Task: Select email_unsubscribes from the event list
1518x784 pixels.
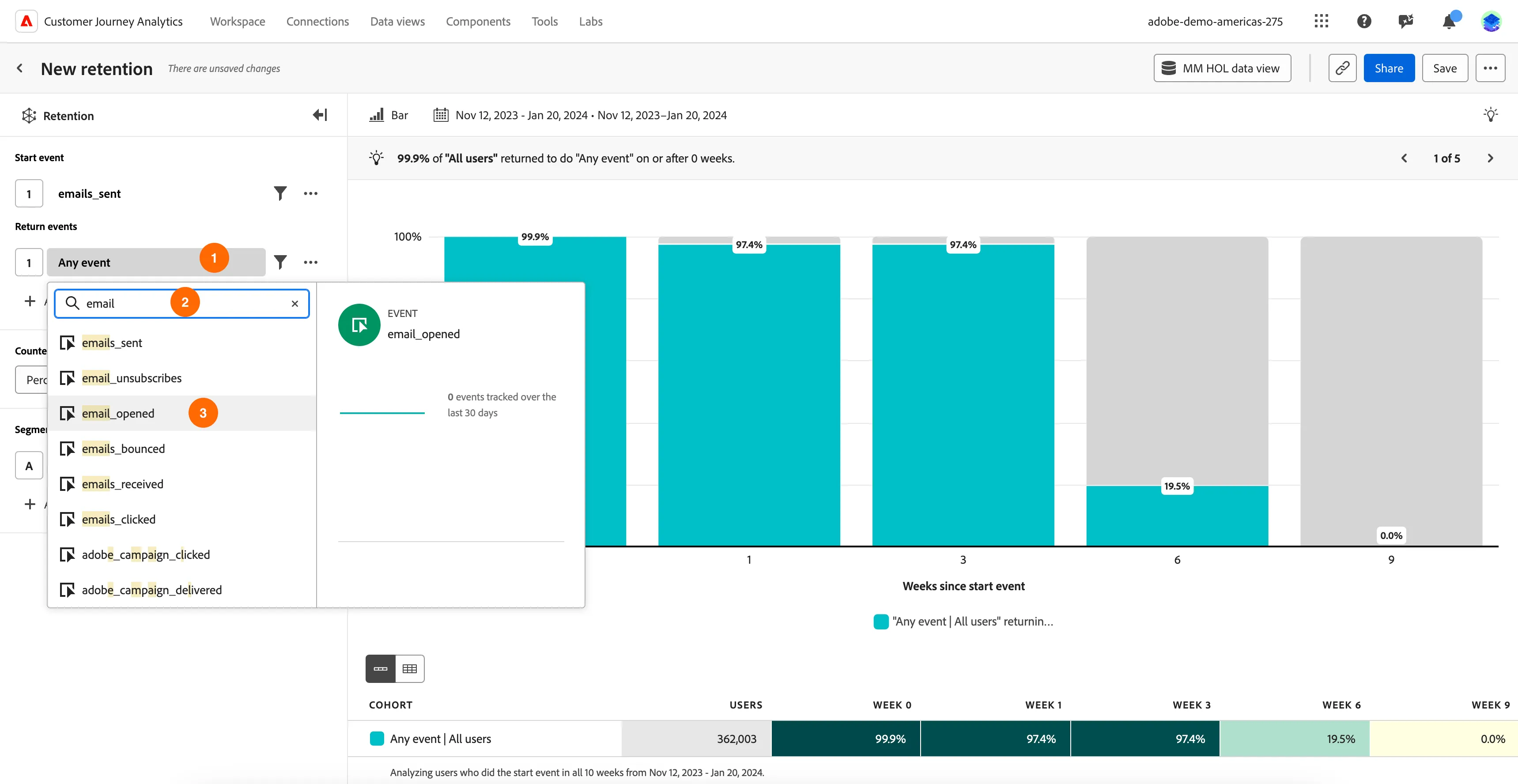Action: click(182, 377)
